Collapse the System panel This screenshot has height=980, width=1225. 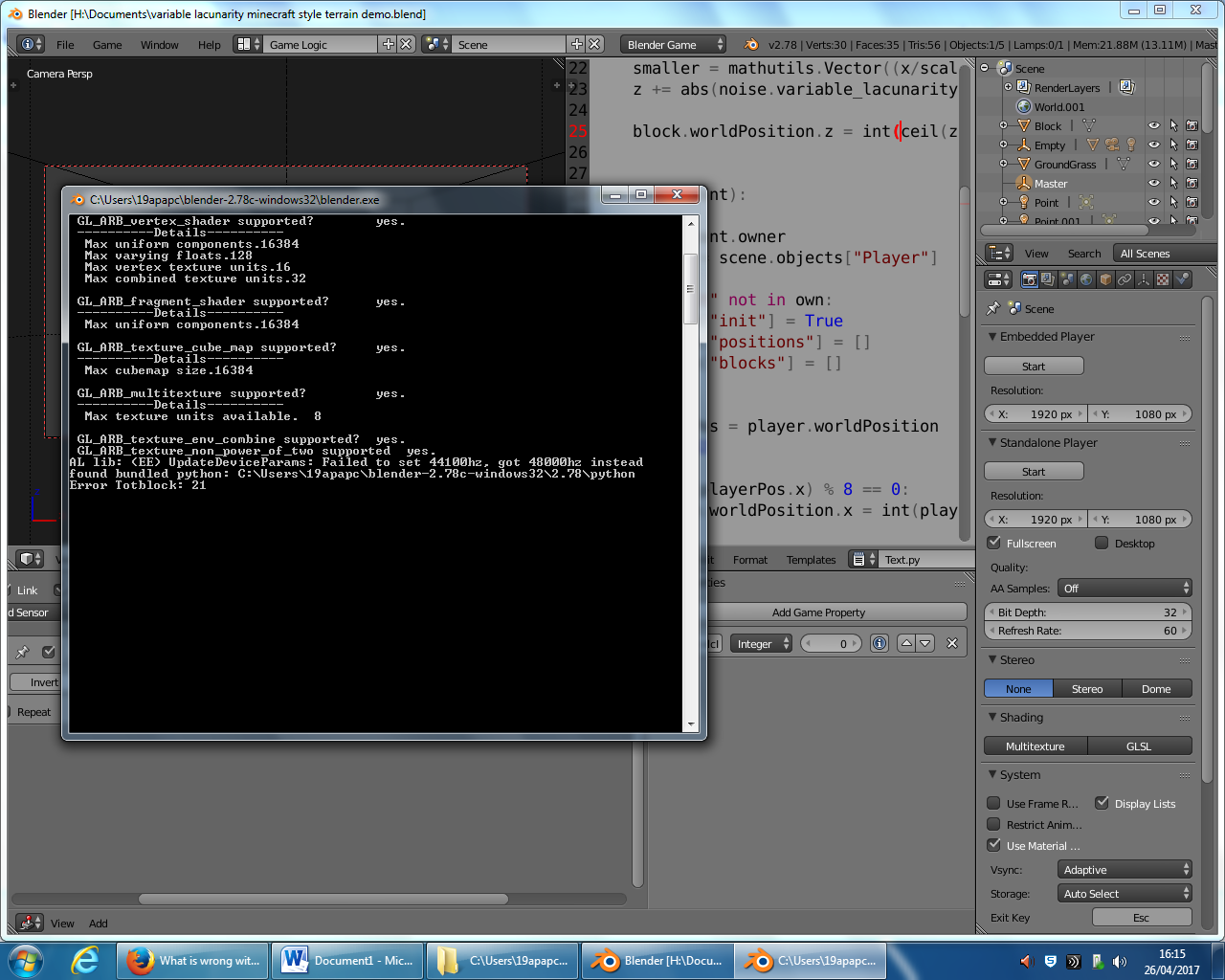click(x=992, y=775)
